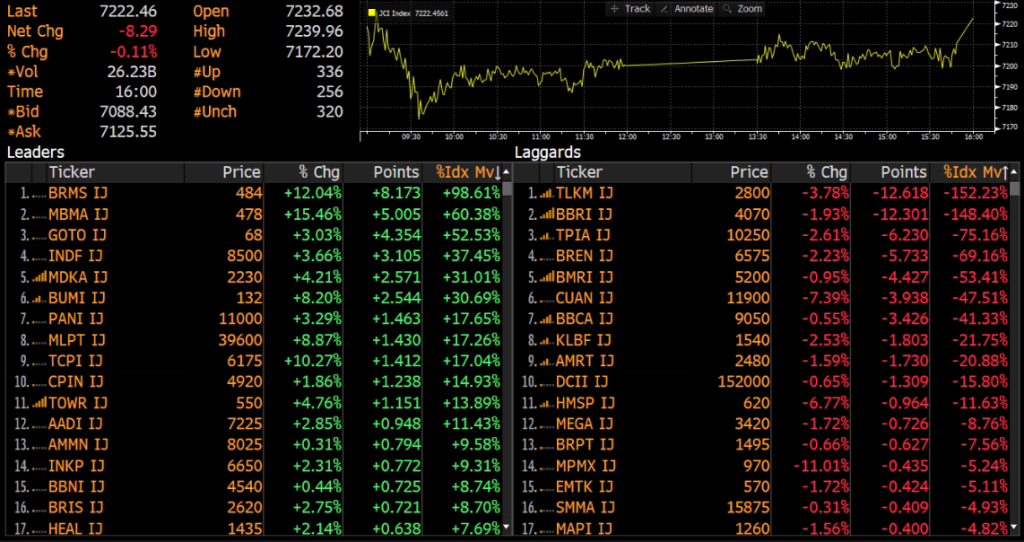The width and height of the screenshot is (1024, 542).
Task: Click the volume bars icon beside TLKM IJ
Action: (x=546, y=193)
